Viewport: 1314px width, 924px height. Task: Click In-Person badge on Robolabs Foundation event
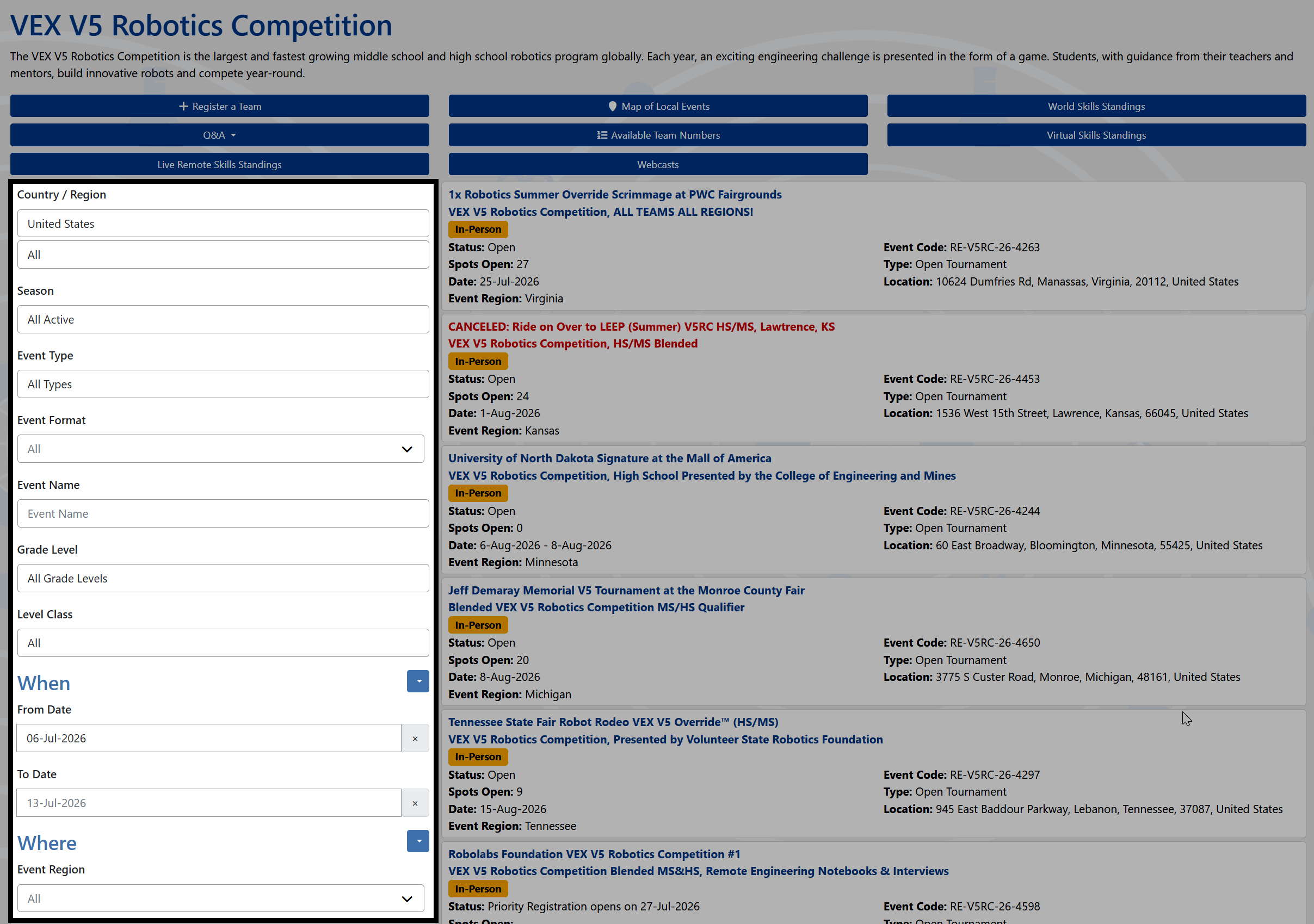click(478, 889)
